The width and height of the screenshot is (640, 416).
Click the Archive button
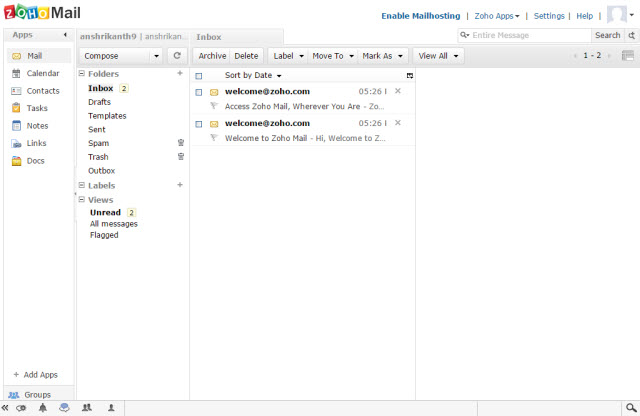tap(212, 56)
